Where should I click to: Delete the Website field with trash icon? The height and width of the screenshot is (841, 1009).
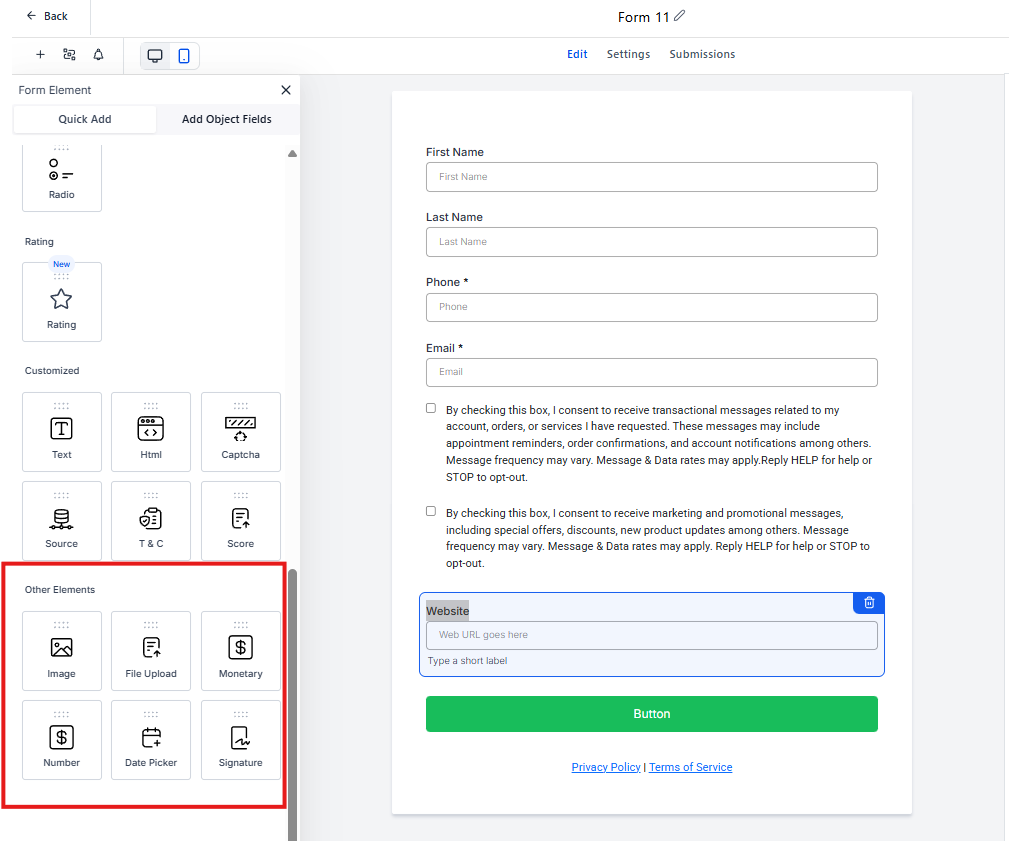(869, 603)
